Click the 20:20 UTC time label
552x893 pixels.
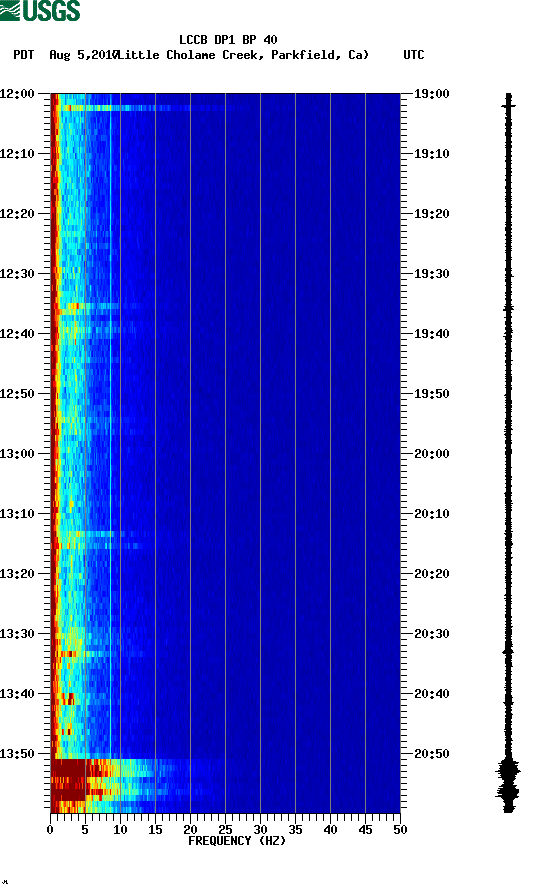click(x=431, y=574)
